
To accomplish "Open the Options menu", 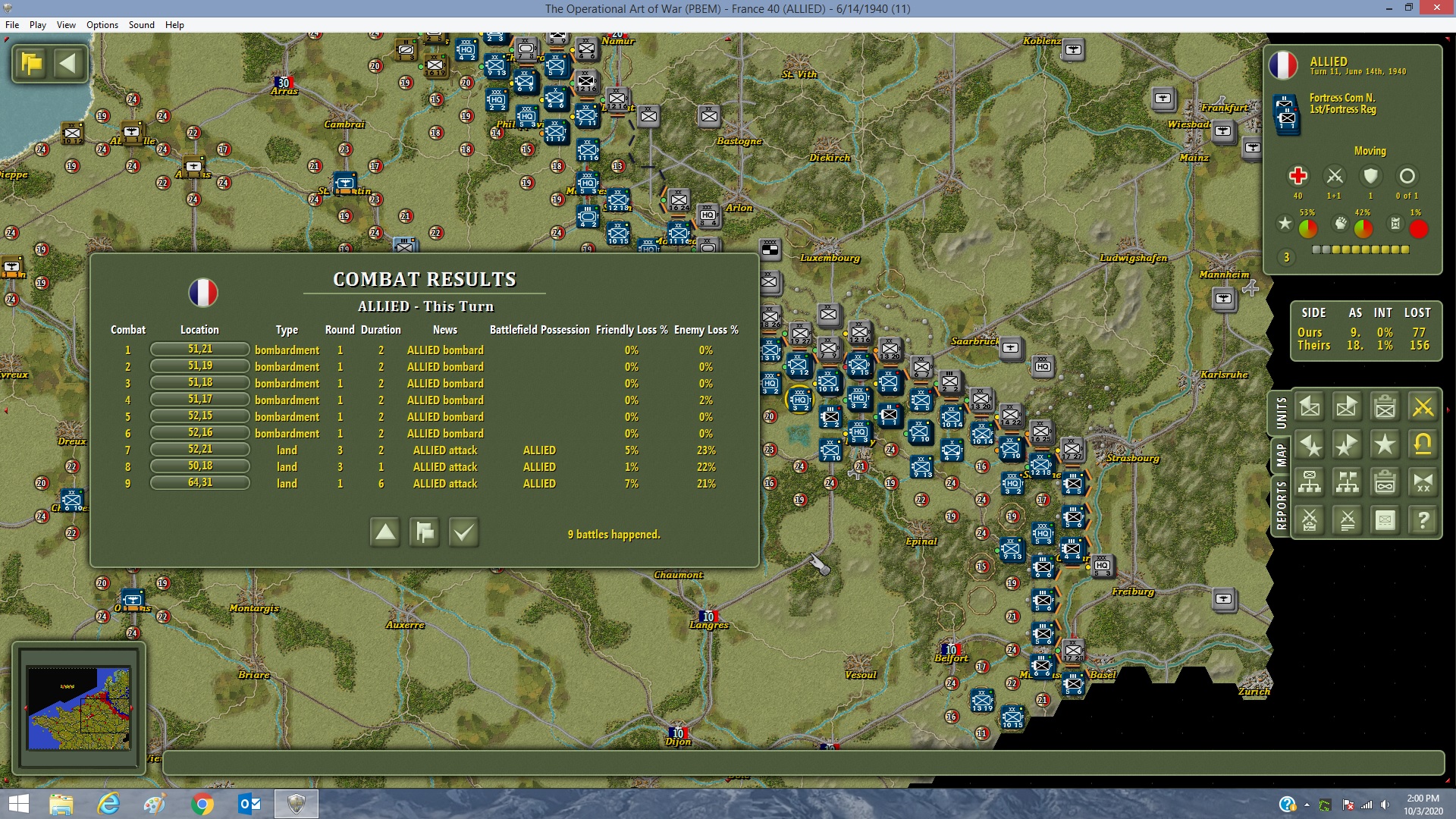I will coord(102,25).
